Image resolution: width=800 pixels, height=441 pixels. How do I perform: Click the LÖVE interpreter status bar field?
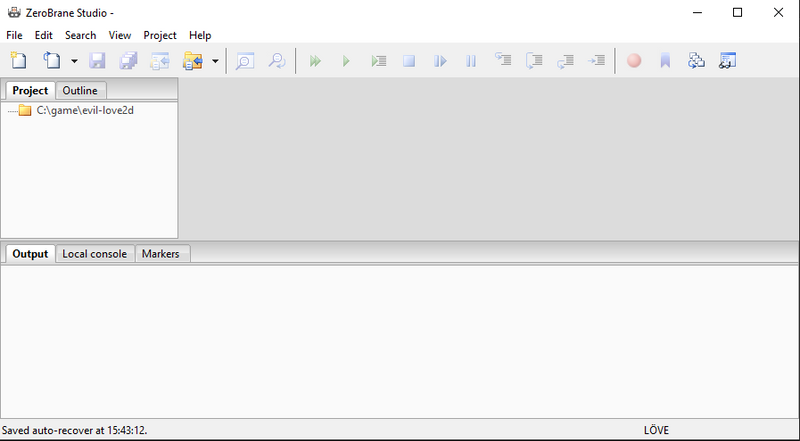pyautogui.click(x=657, y=430)
